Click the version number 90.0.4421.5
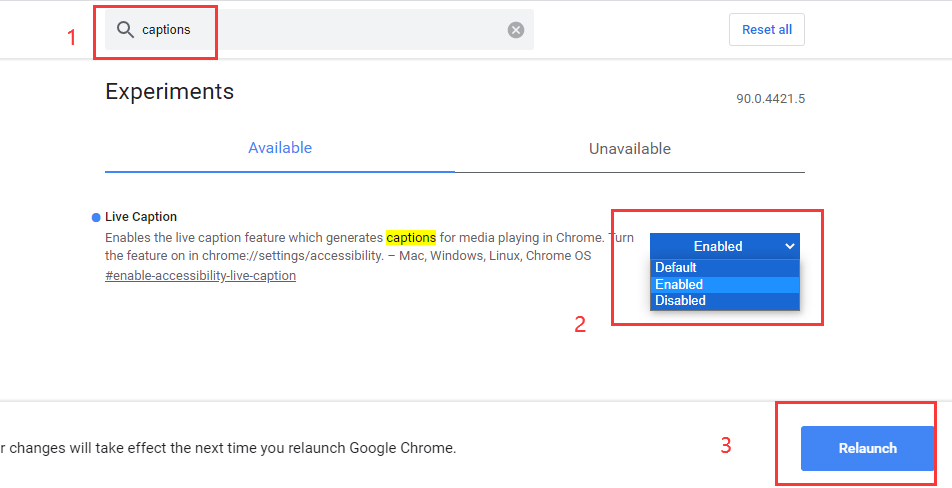Viewport: 952px width, 488px height. (770, 99)
